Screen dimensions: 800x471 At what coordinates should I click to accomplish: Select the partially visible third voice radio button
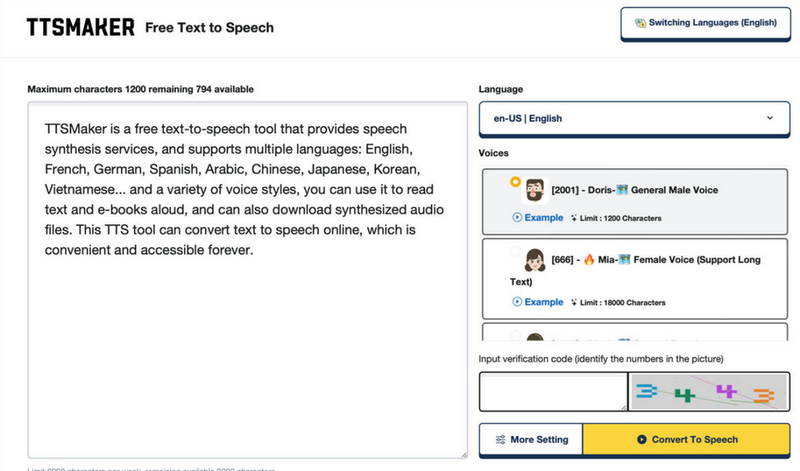515,335
